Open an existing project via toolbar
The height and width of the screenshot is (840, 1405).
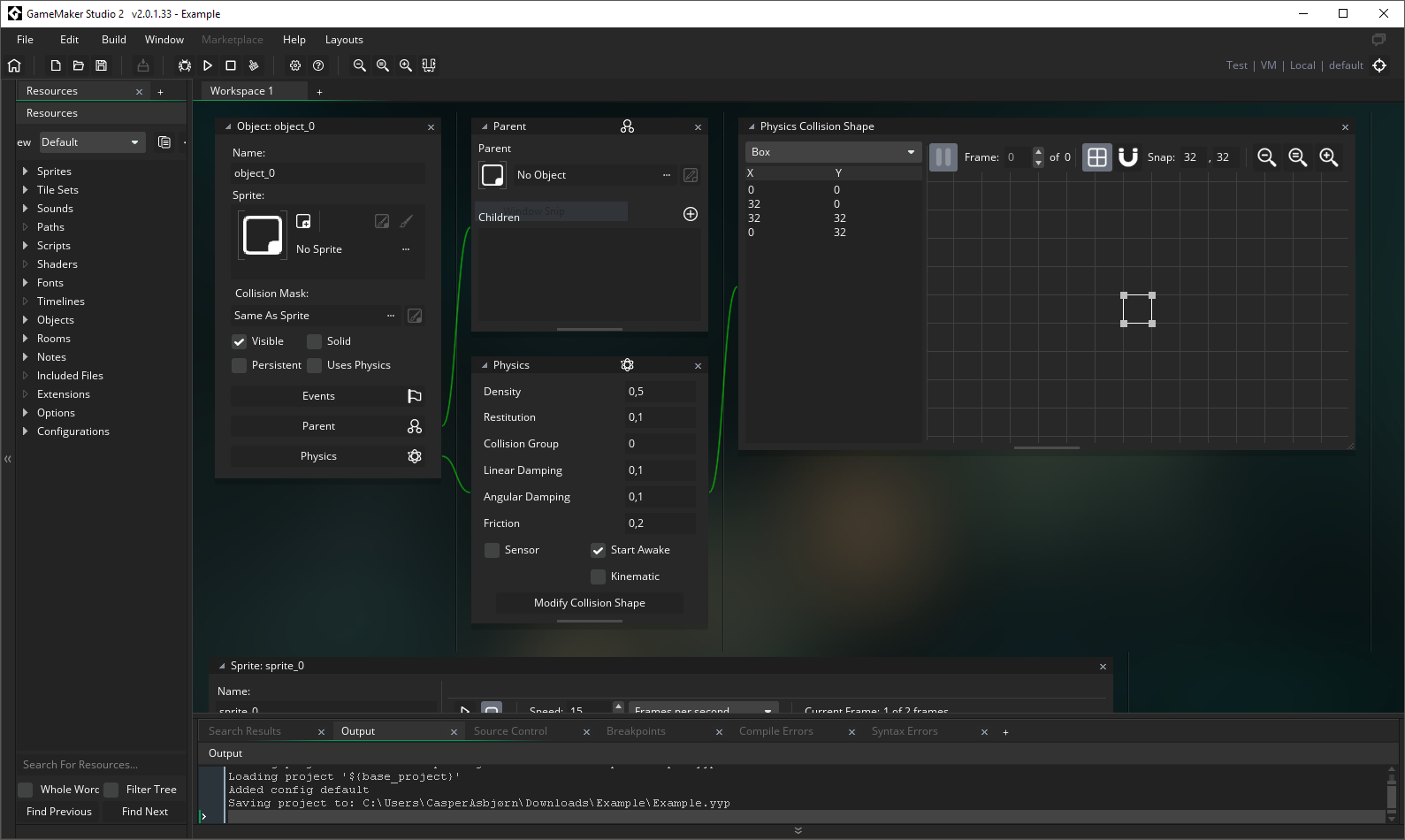78,65
